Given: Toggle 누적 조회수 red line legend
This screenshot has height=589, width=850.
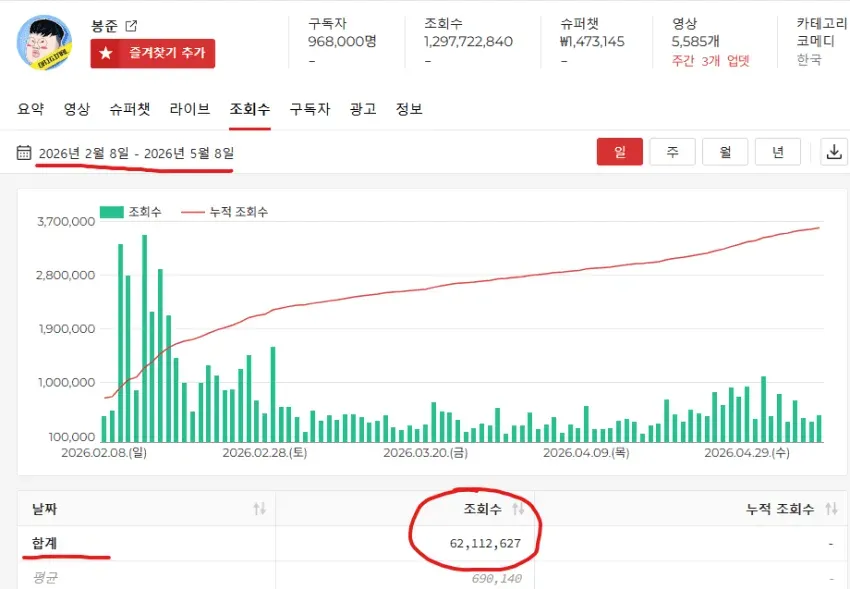Looking at the screenshot, I should [x=224, y=212].
